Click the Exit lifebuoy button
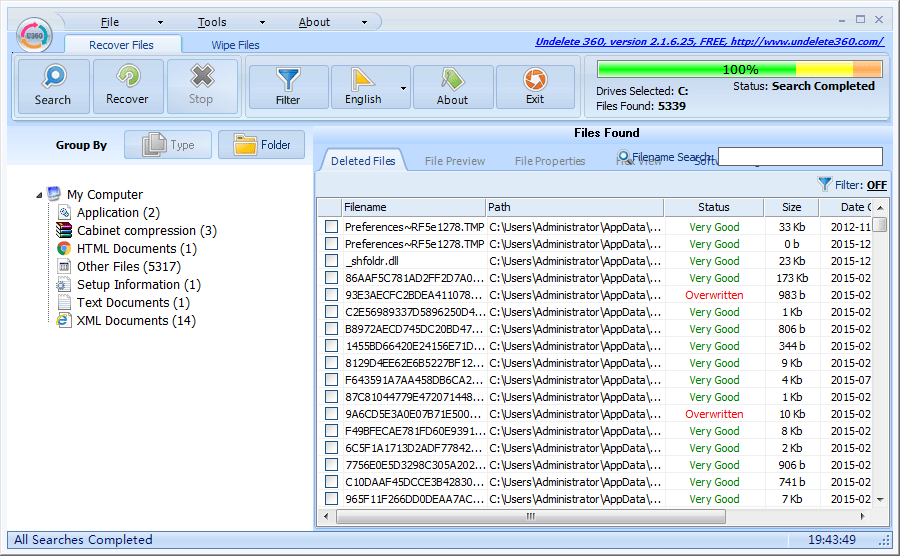This screenshot has width=900, height=556. (x=535, y=87)
